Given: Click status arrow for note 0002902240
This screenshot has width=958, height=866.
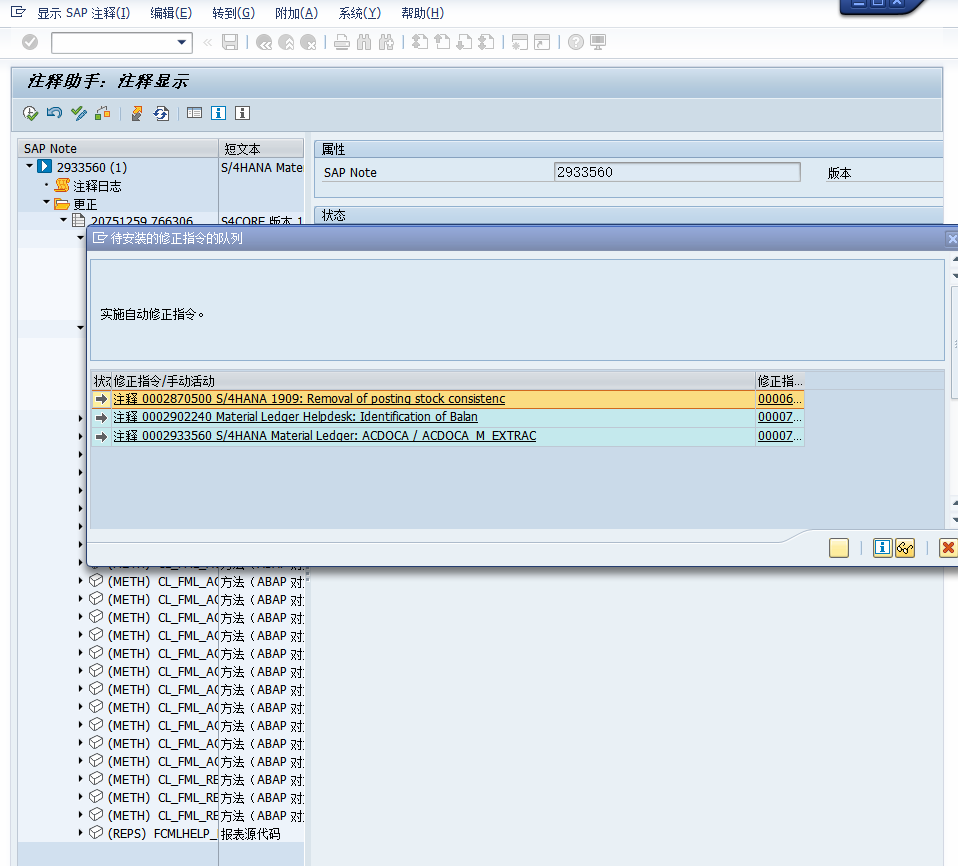Looking at the screenshot, I should [101, 418].
